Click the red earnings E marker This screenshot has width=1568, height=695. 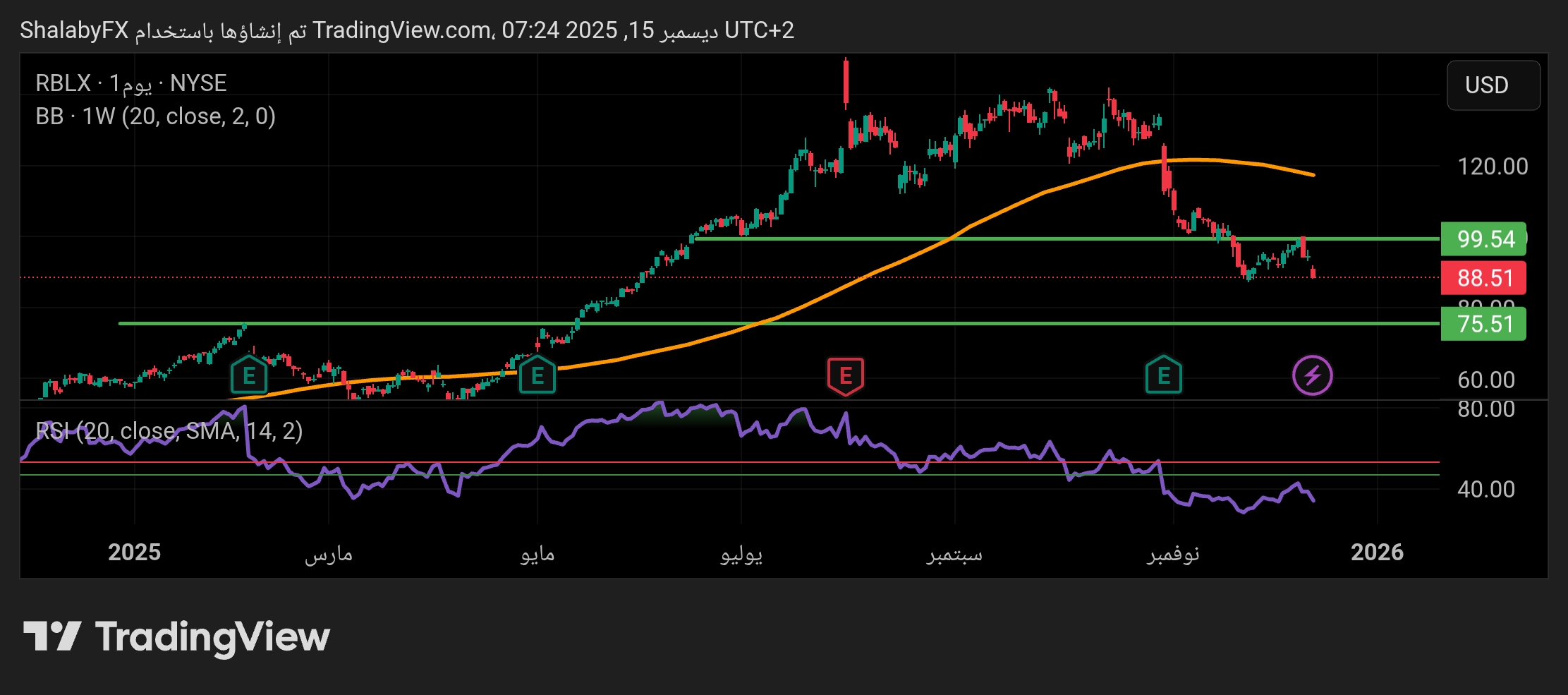tap(845, 376)
